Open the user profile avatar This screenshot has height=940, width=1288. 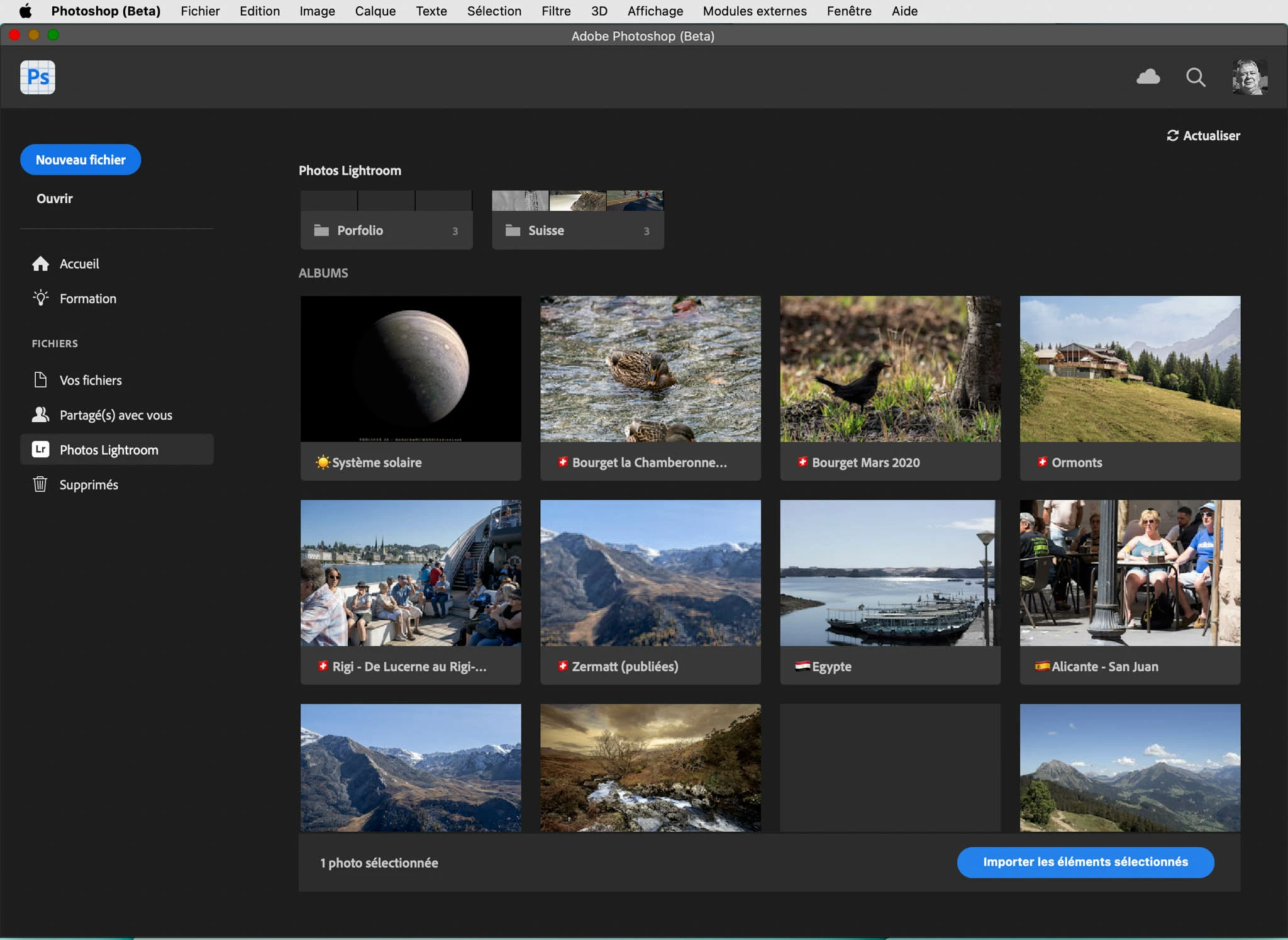[x=1249, y=77]
